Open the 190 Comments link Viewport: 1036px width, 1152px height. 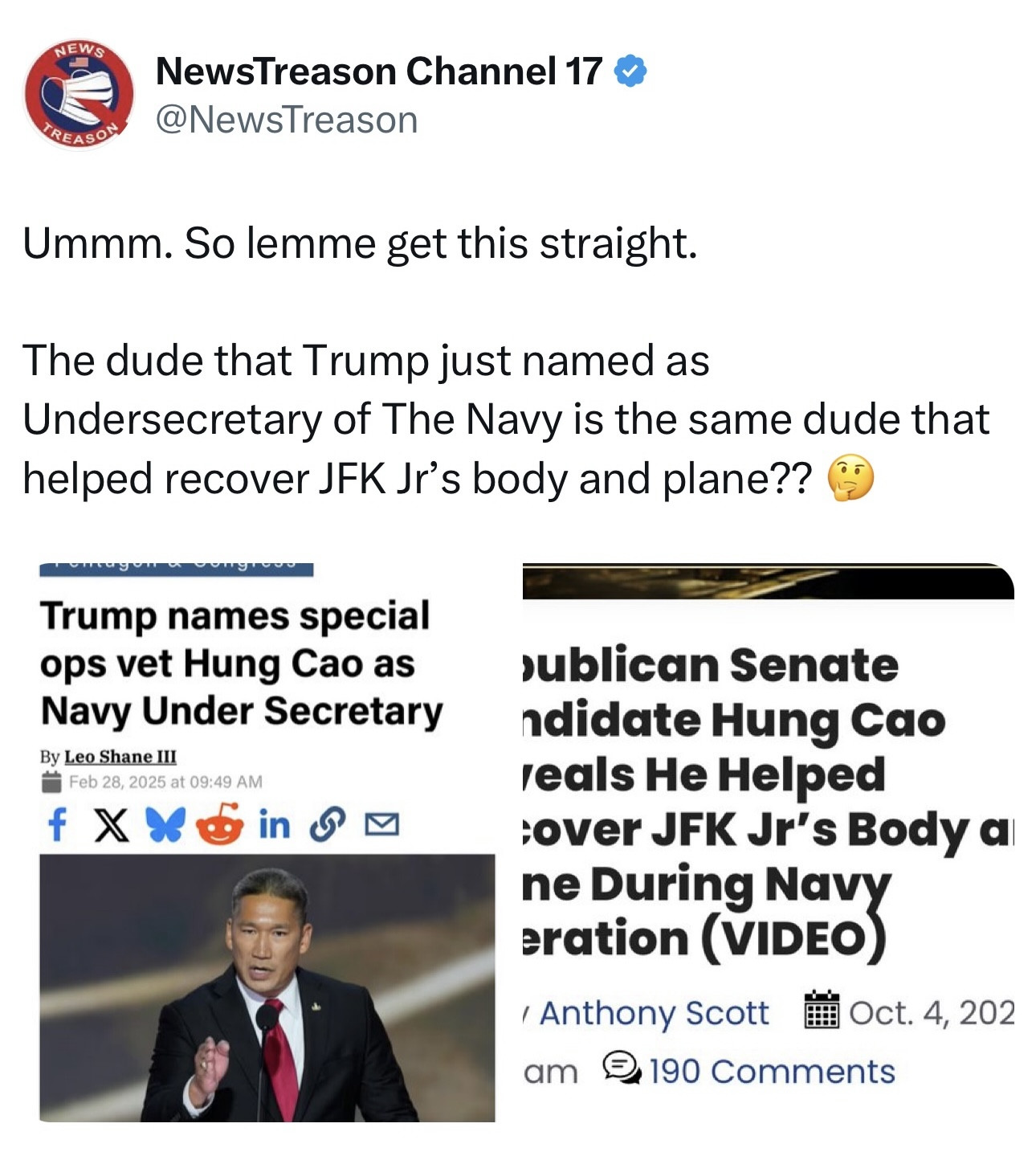[x=772, y=1071]
